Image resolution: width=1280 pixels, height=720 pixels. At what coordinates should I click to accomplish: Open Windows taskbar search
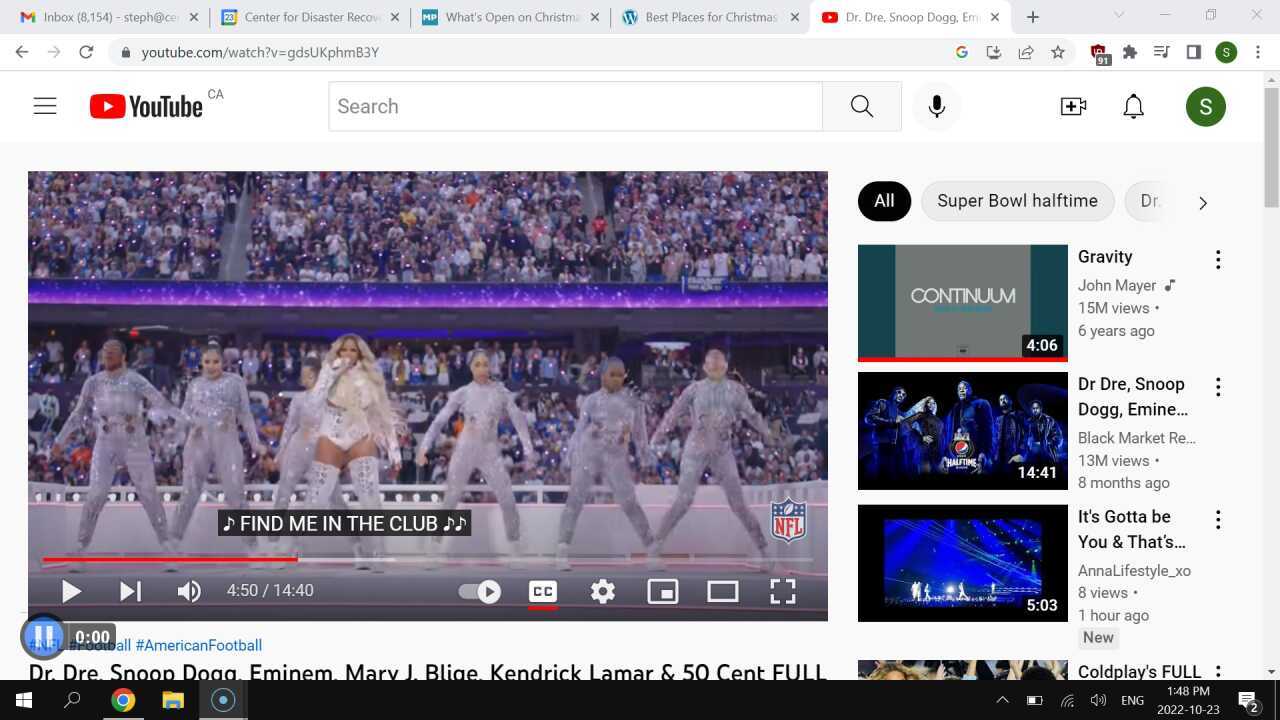[72, 700]
